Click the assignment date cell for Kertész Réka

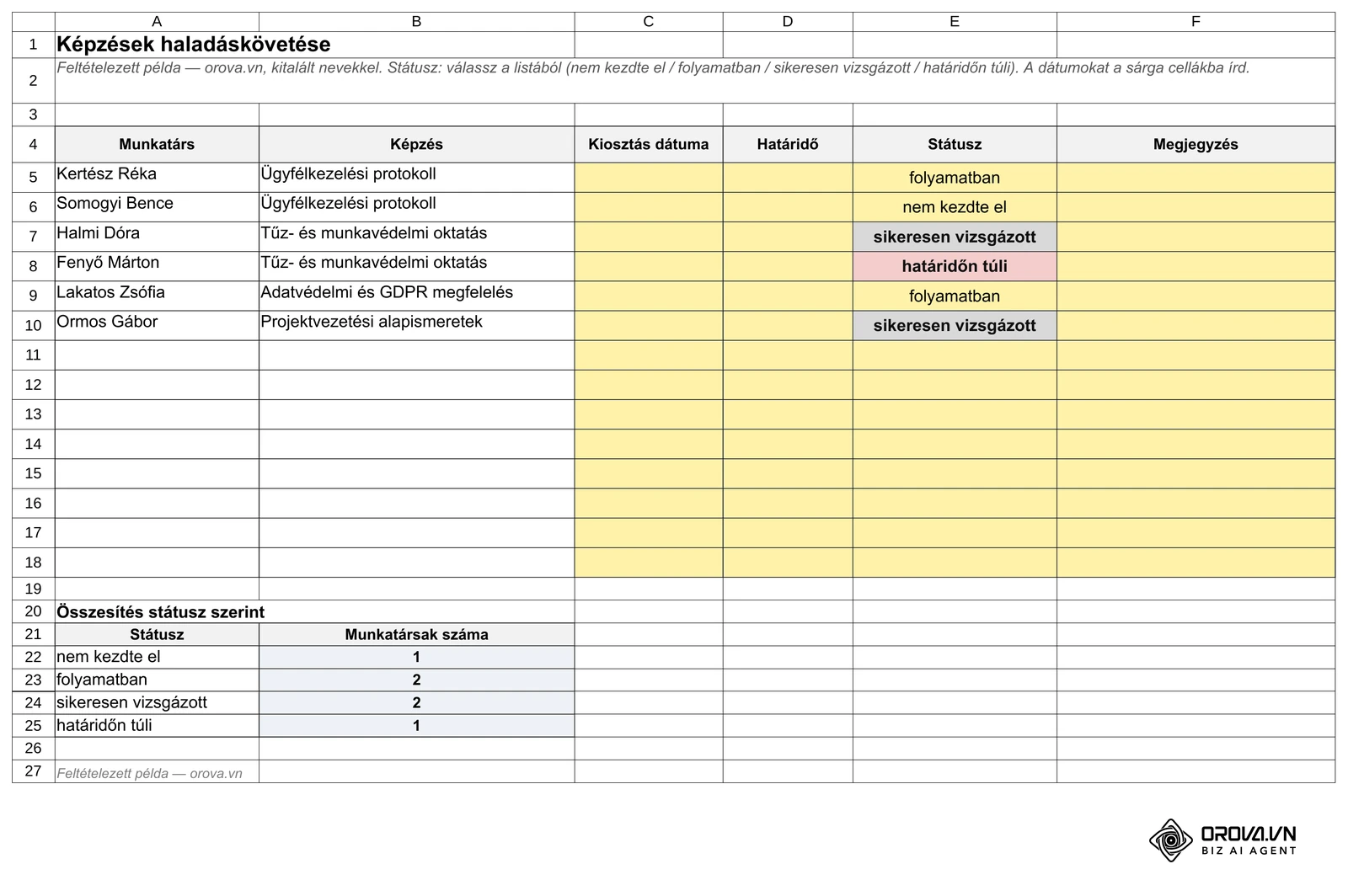tap(649, 178)
